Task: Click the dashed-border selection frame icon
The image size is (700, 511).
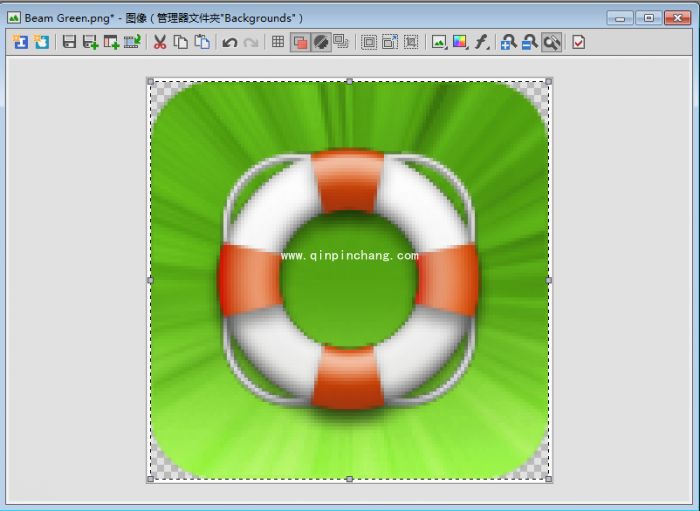Action: [x=369, y=42]
